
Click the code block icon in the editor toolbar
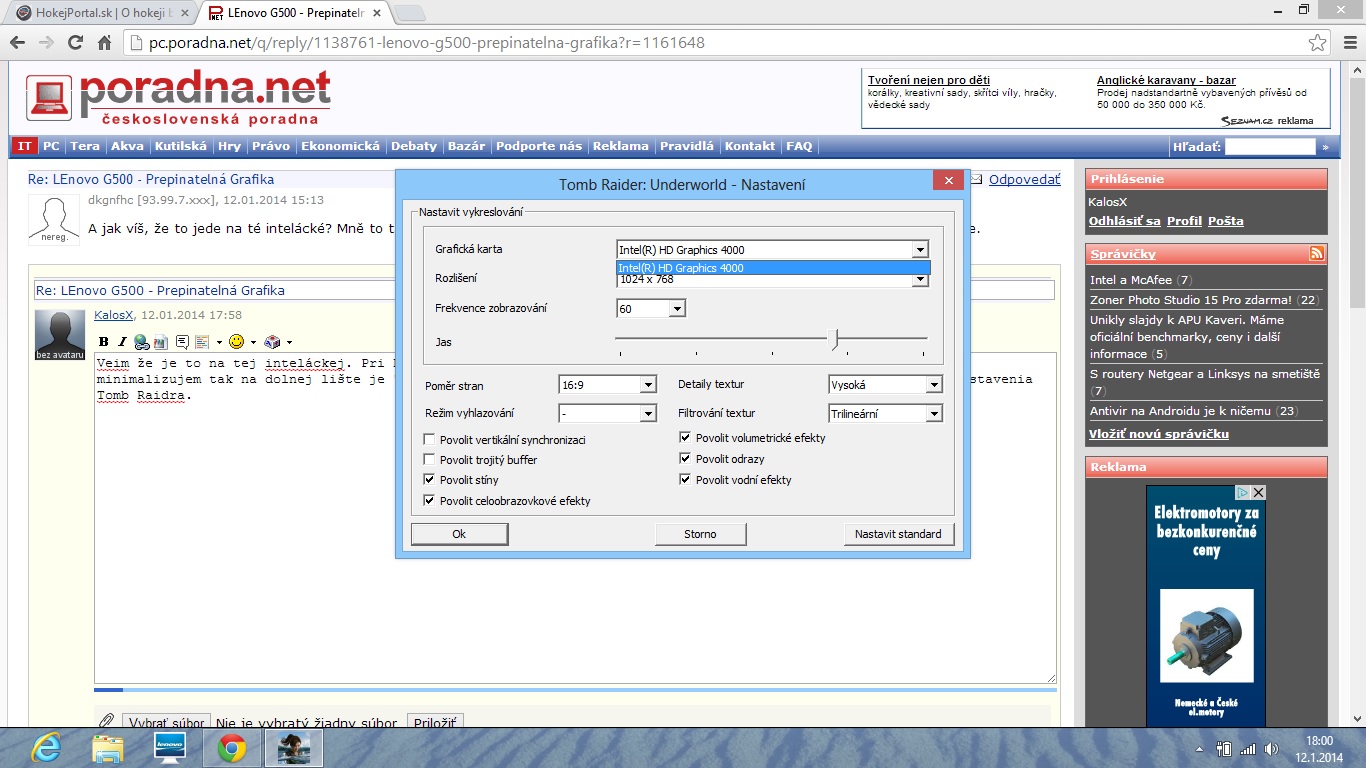[201, 342]
